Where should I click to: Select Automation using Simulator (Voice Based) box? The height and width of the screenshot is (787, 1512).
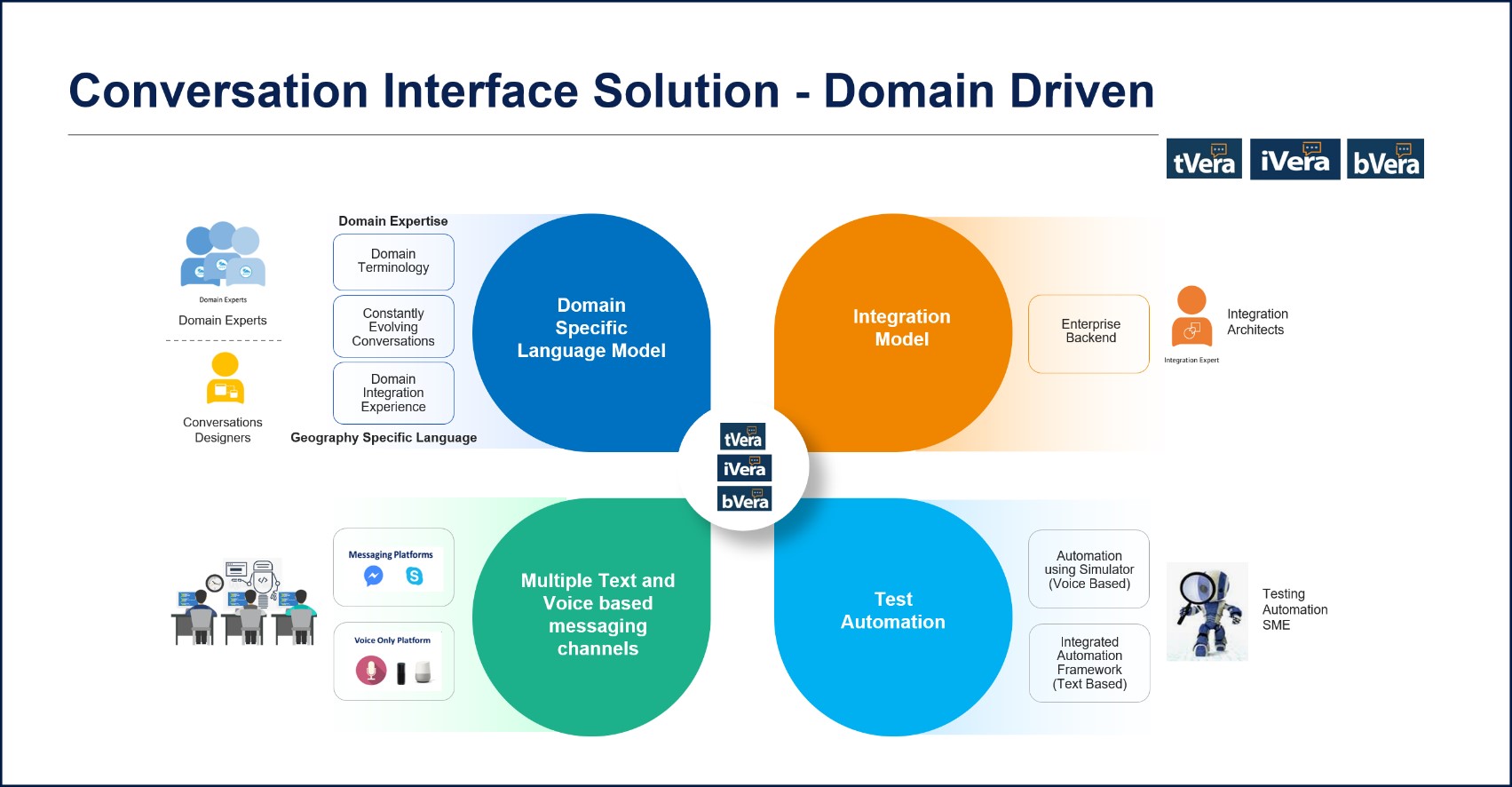click(x=1088, y=569)
